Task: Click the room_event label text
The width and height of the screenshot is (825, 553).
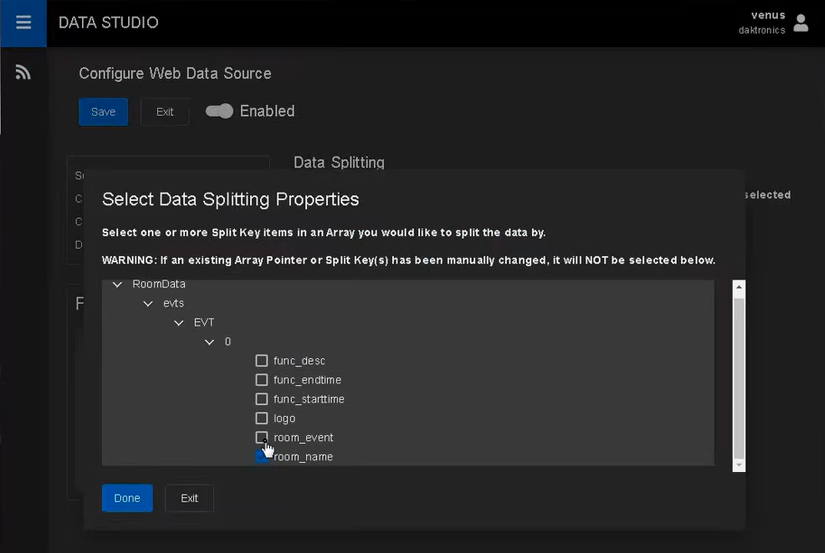Action: pos(304,438)
